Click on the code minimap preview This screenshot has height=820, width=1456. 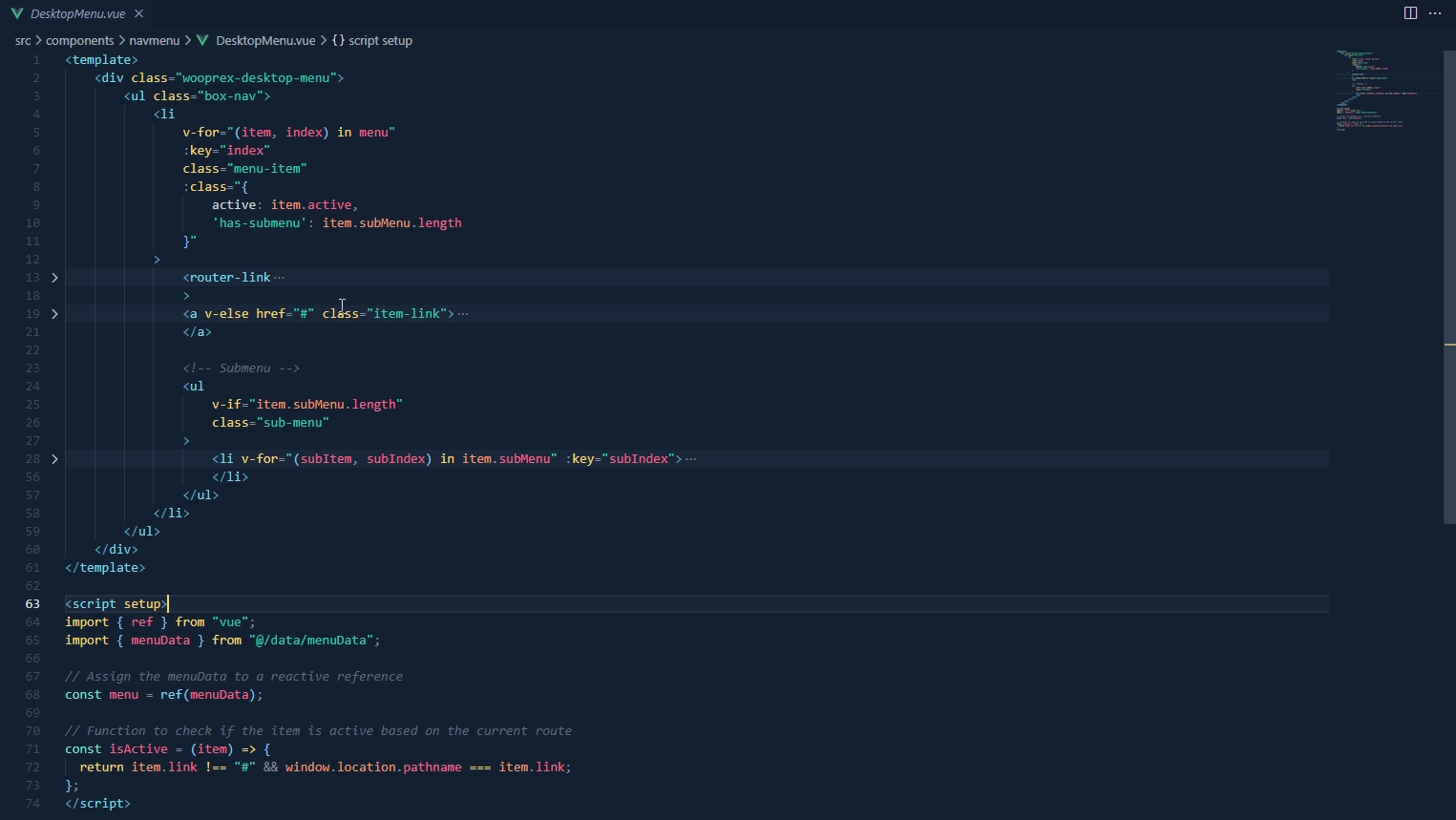[x=1375, y=91]
